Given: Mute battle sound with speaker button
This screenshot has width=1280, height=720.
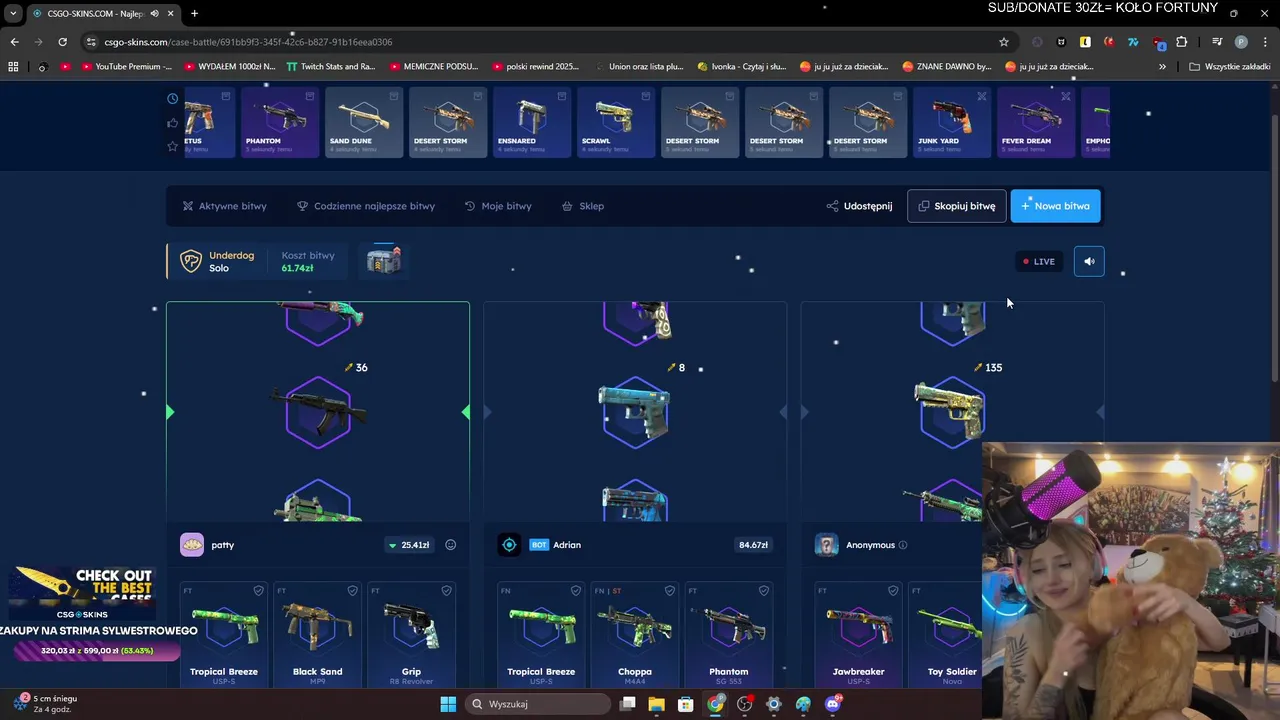Looking at the screenshot, I should point(1089,261).
